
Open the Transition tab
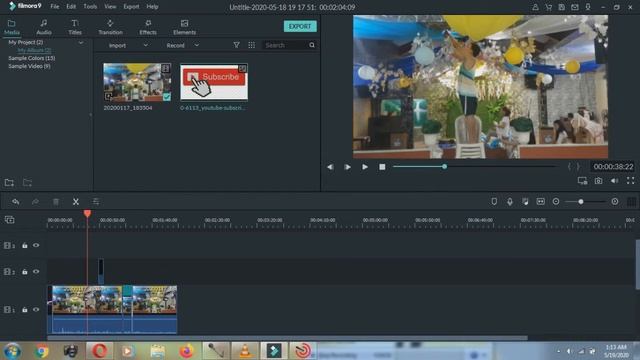[110, 27]
